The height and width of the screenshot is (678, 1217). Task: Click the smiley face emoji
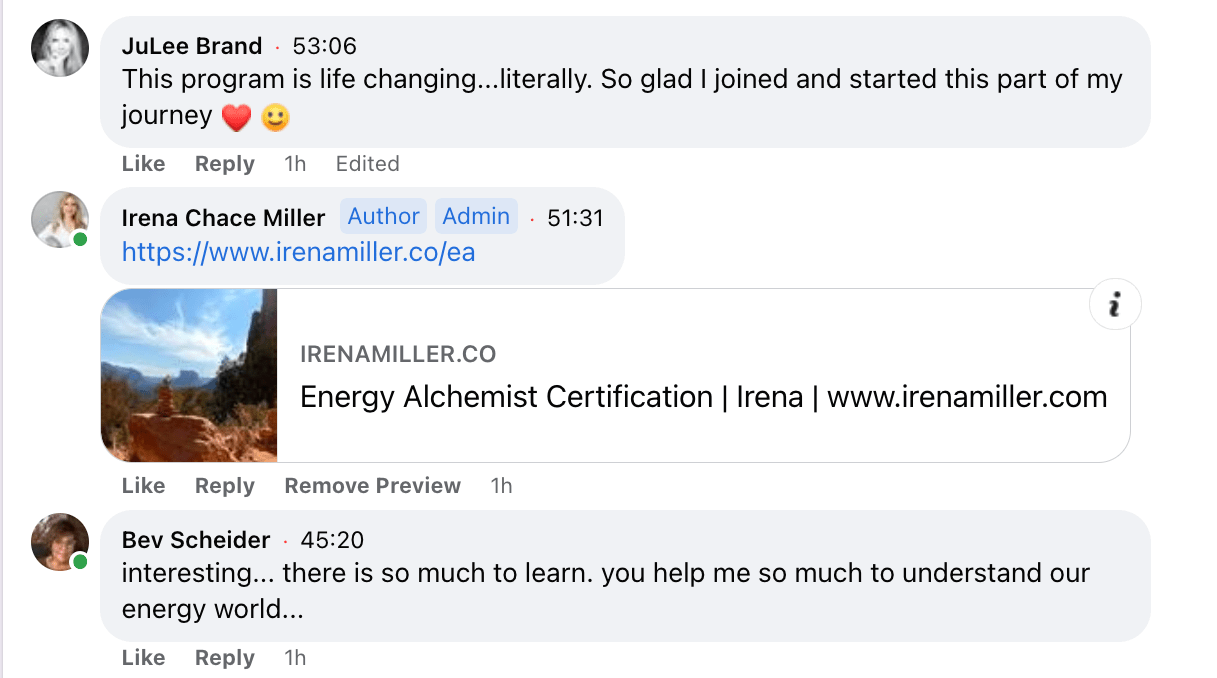pos(275,119)
